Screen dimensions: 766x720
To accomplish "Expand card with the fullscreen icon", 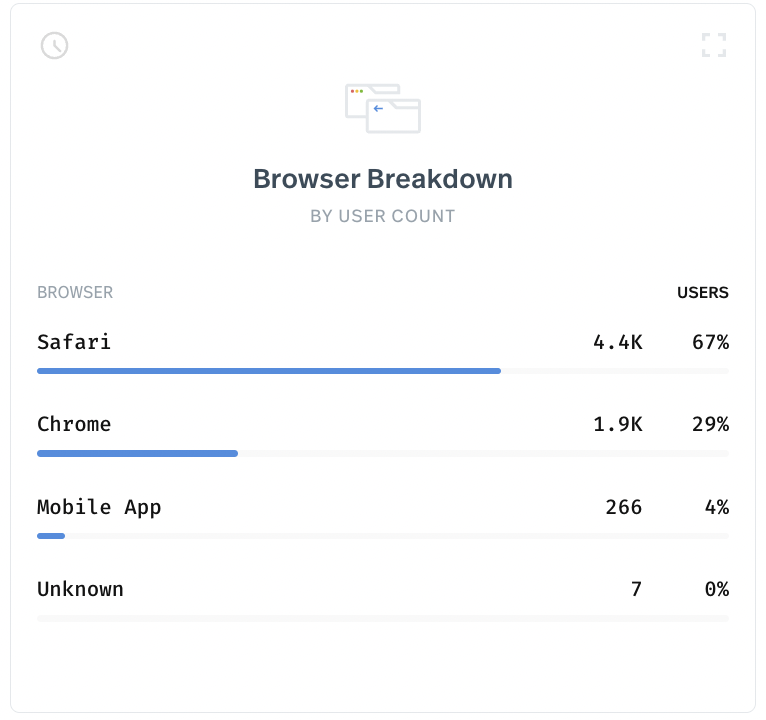I will pyautogui.click(x=714, y=45).
